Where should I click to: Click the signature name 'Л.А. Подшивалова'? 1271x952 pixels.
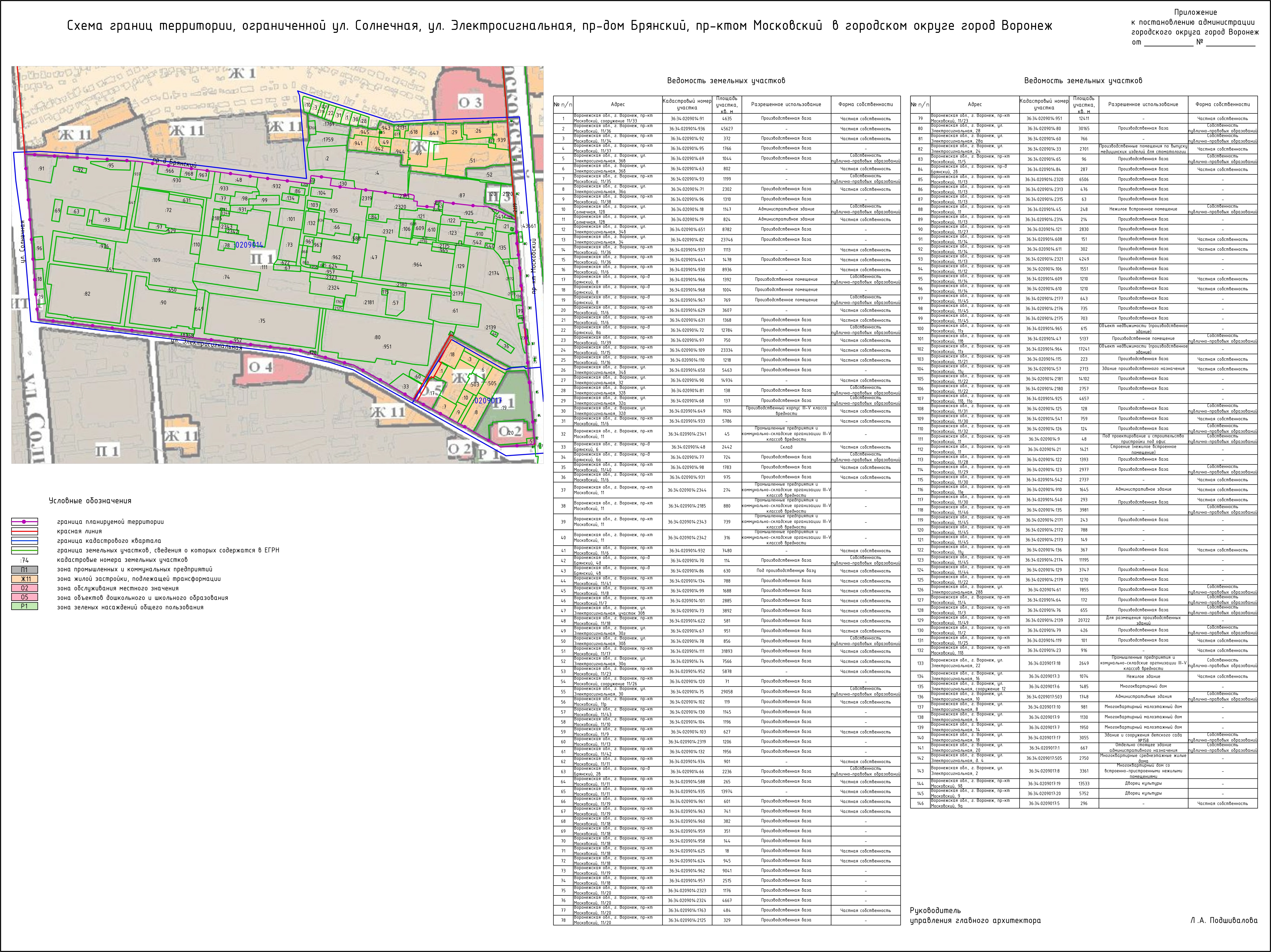click(1224, 920)
